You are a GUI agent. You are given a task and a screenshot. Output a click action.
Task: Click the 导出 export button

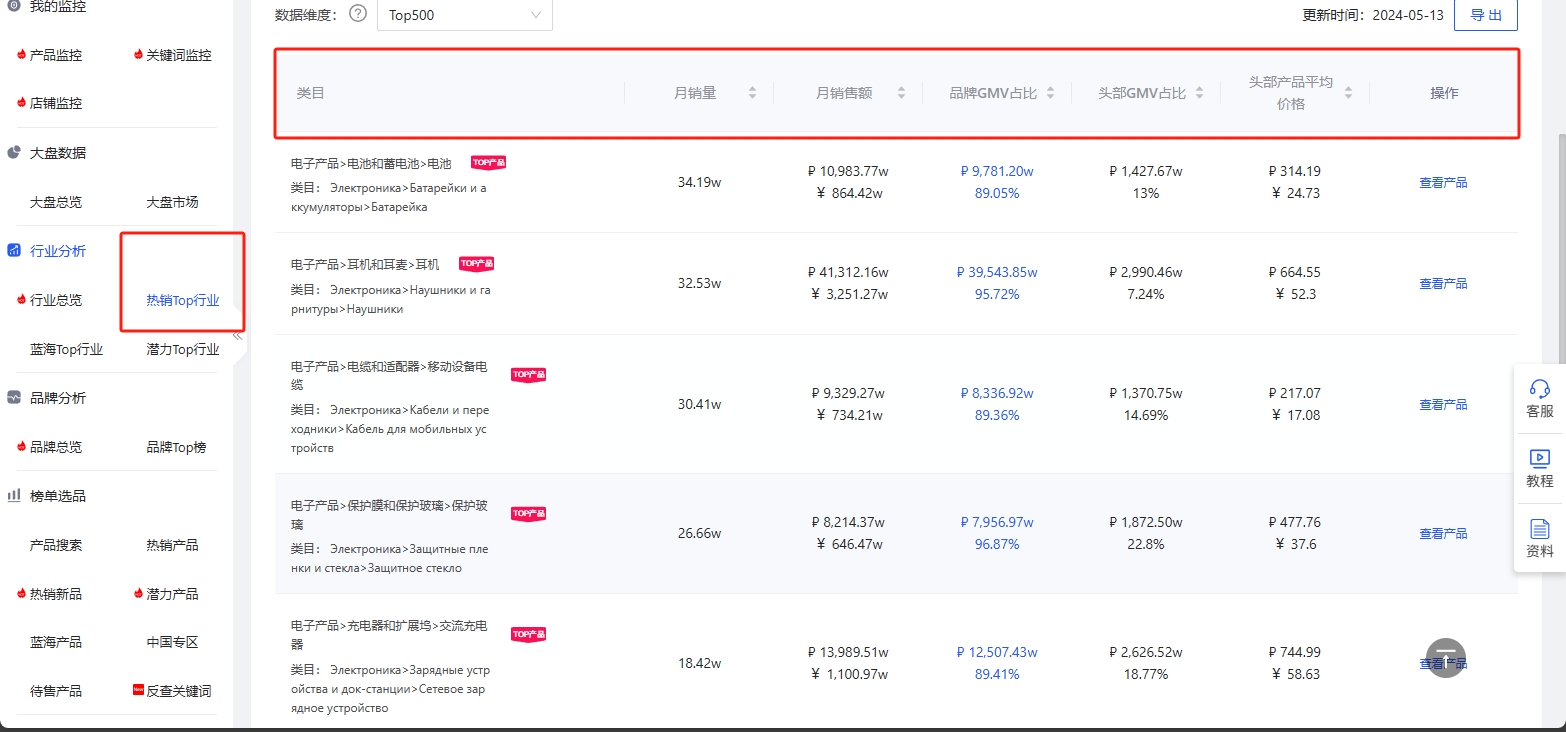point(1485,15)
